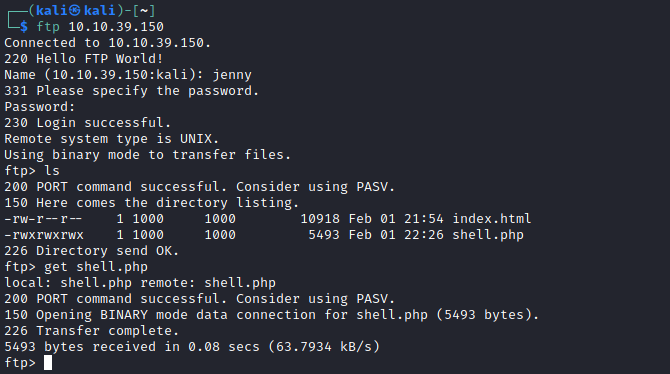
Task: Click the IP address 10.10.39.150 after ftp
Action: [x=116, y=27]
